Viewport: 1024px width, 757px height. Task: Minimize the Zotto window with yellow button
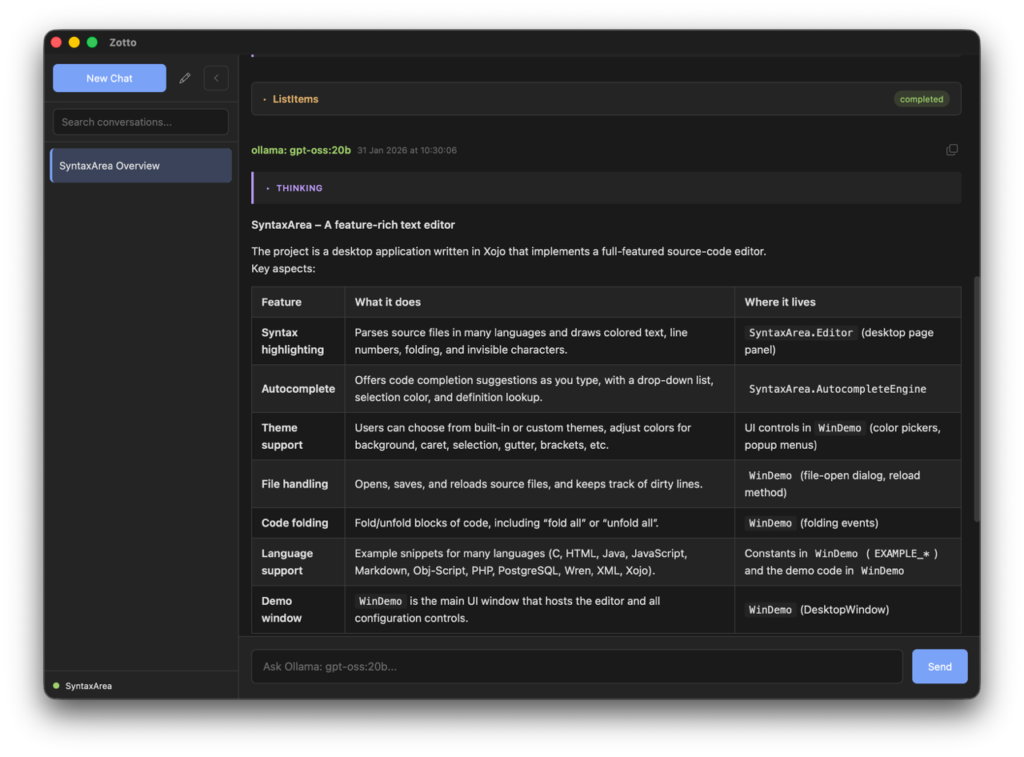(x=74, y=42)
